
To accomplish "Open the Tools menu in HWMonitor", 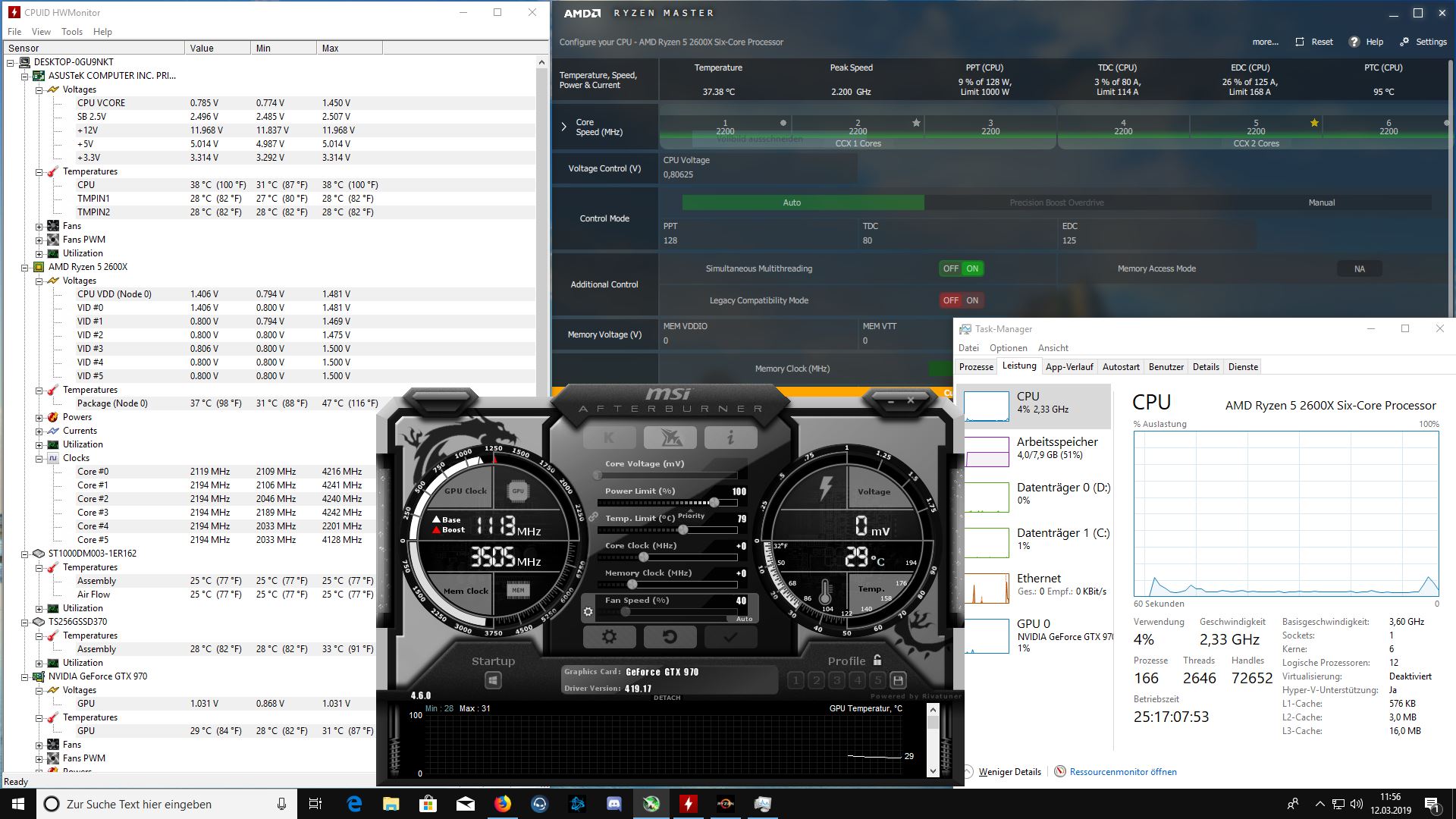I will pyautogui.click(x=72, y=32).
